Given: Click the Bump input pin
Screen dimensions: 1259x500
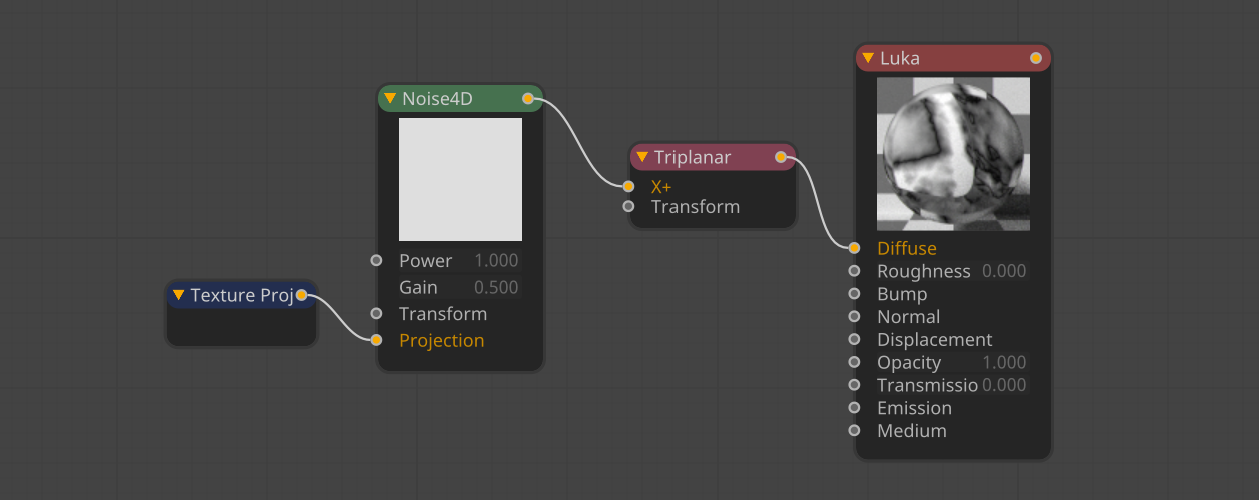Looking at the screenshot, I should 854,294.
